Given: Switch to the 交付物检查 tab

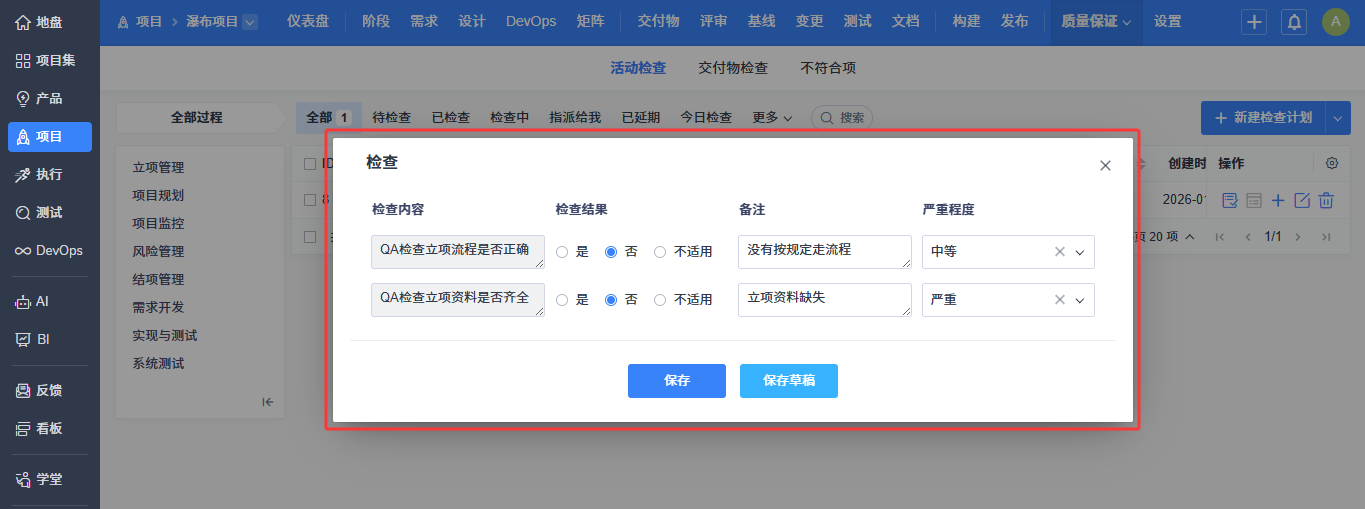Looking at the screenshot, I should 733,68.
